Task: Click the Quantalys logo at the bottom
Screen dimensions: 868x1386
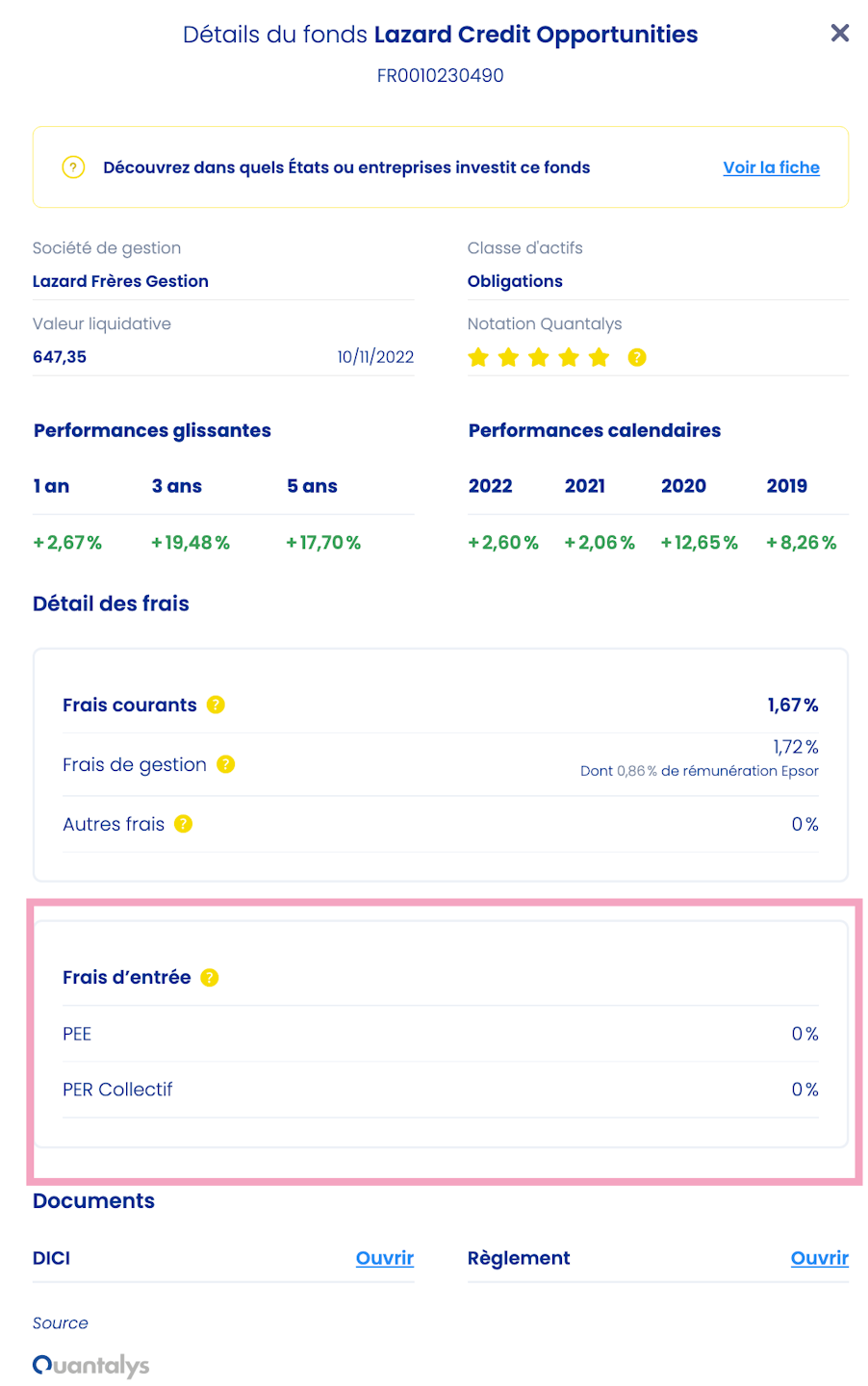Action: pos(90,1365)
